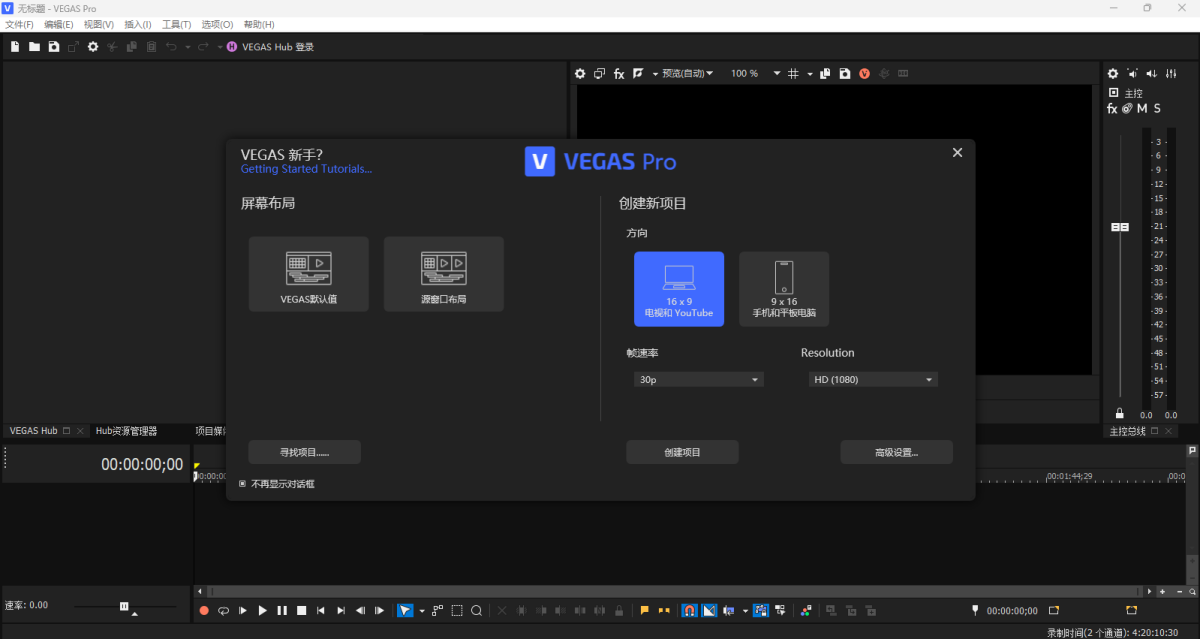This screenshot has width=1200, height=639.
Task: Click the overlays grid icon in preview
Action: pos(793,73)
